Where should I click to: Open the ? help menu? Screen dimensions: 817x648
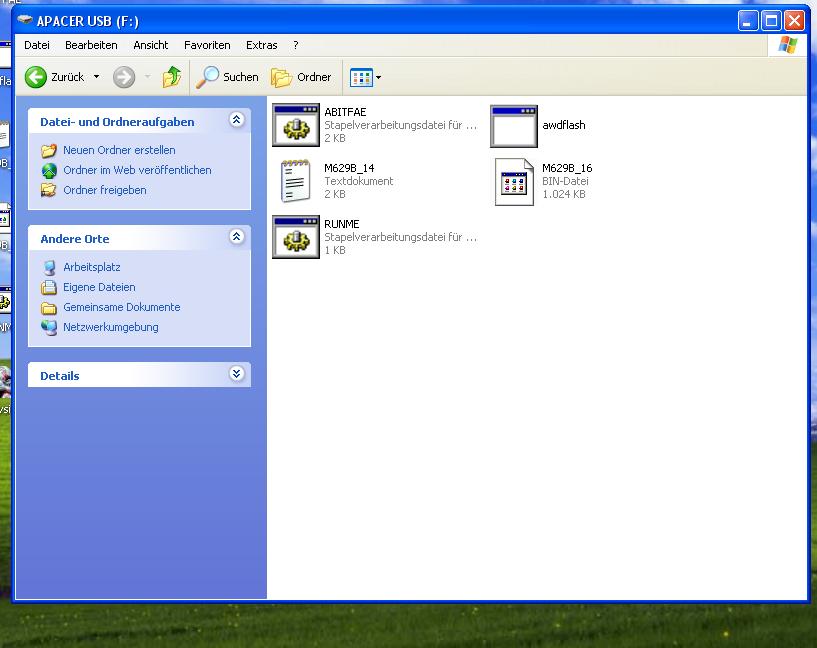296,45
